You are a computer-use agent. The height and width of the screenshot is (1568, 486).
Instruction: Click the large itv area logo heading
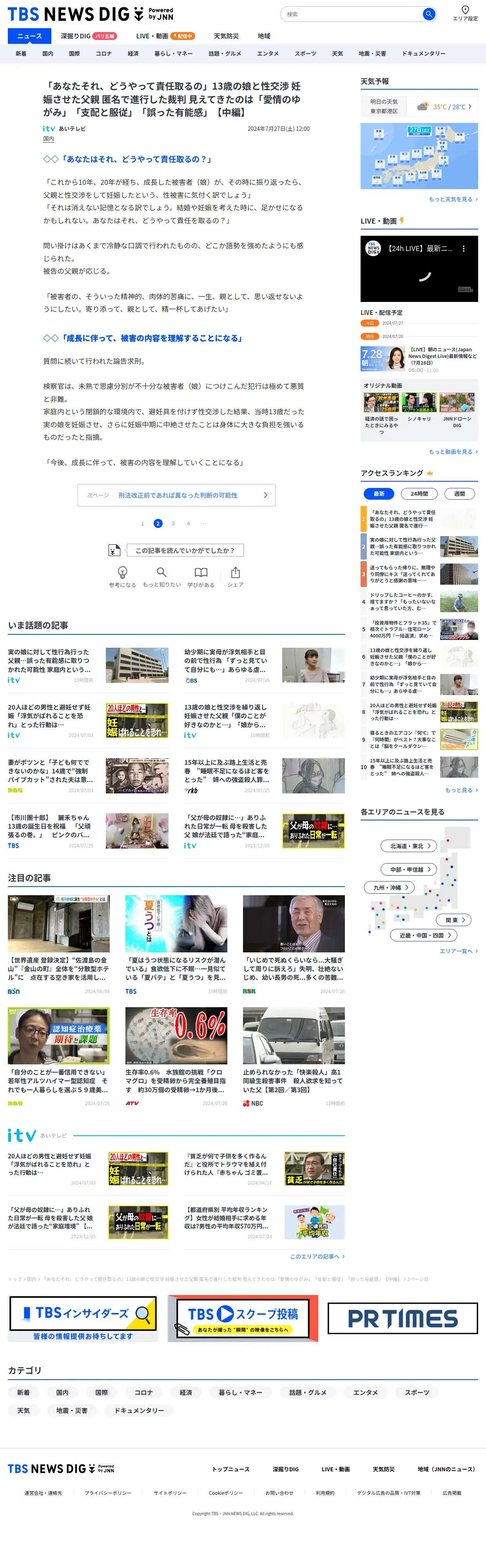click(x=22, y=1134)
